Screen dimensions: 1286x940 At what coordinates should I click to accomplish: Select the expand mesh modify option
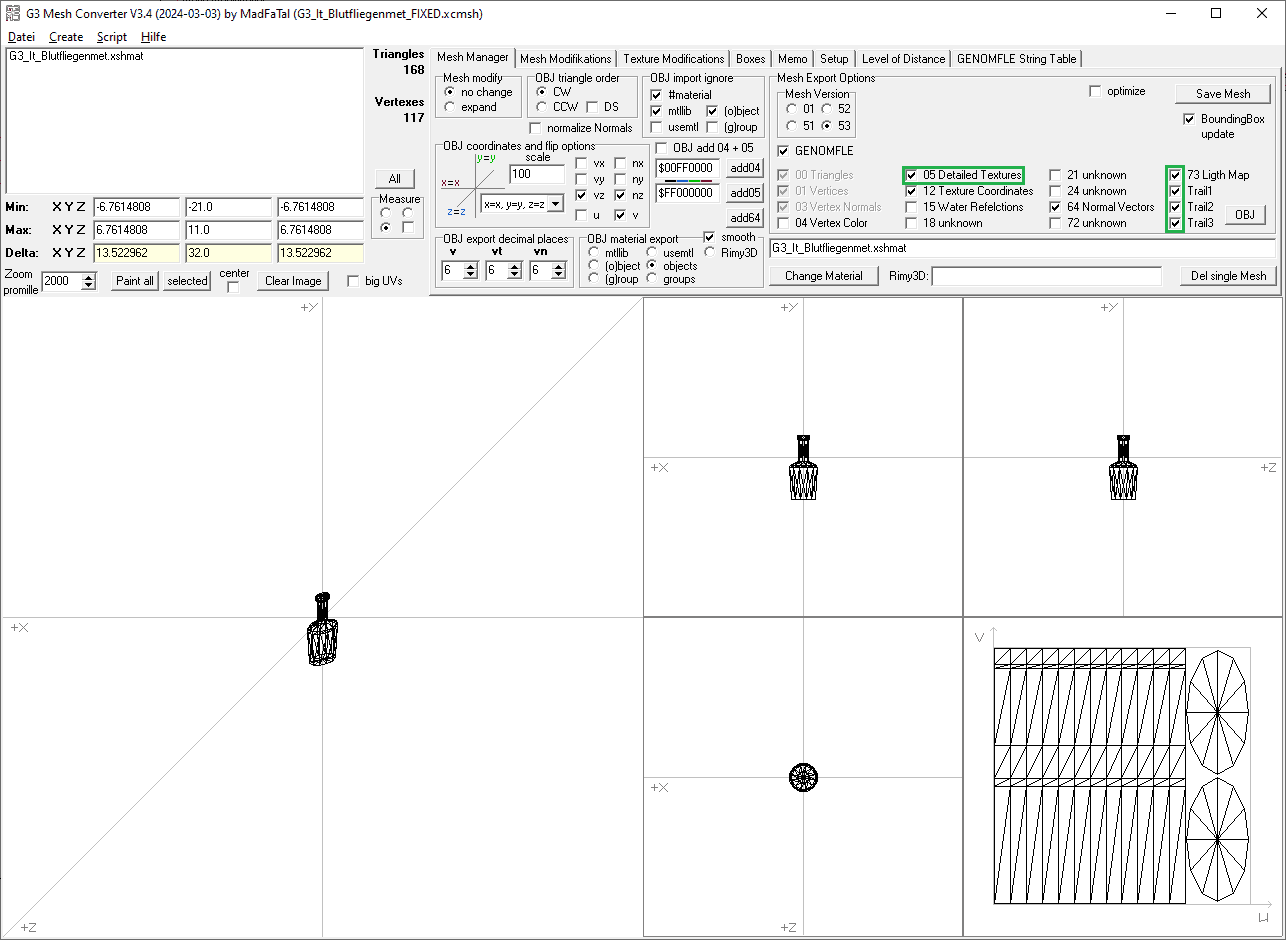[450, 107]
